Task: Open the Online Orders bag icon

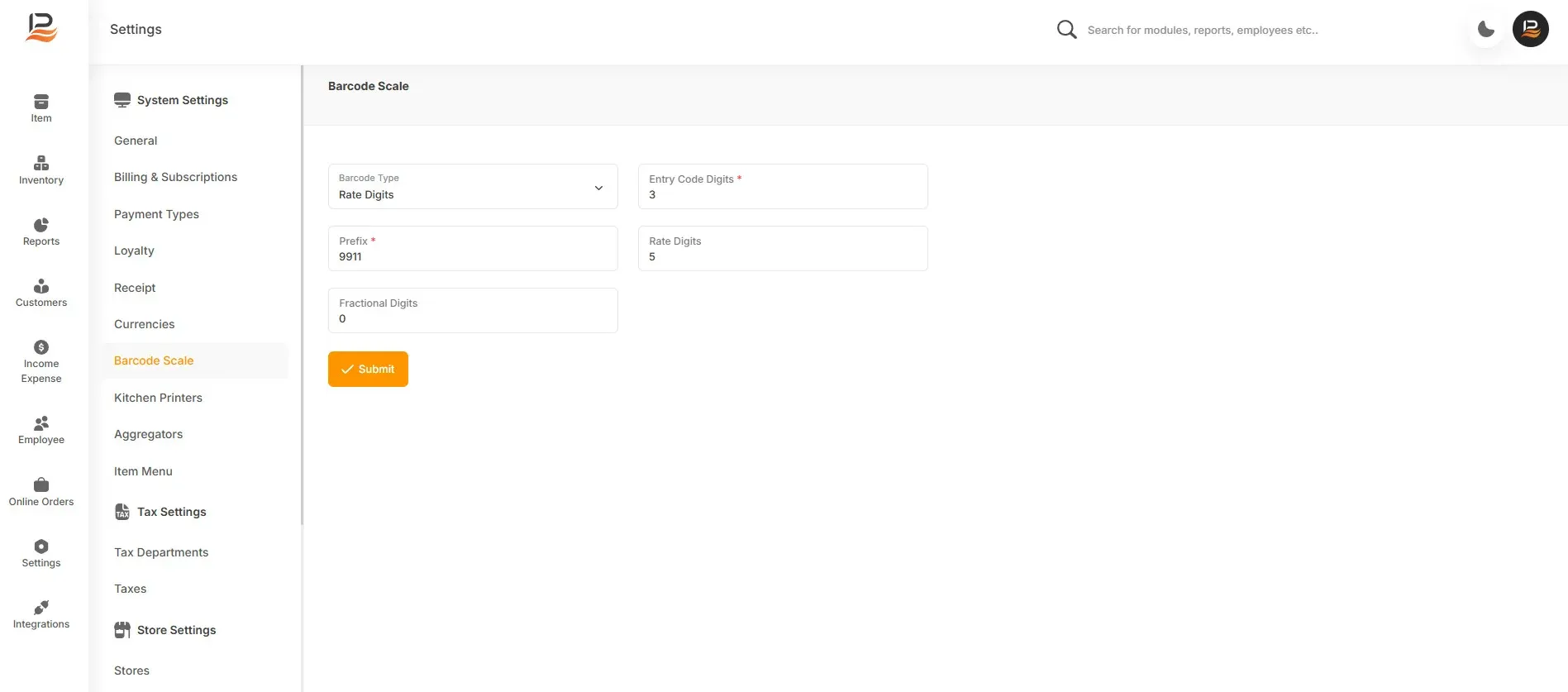Action: [41, 484]
